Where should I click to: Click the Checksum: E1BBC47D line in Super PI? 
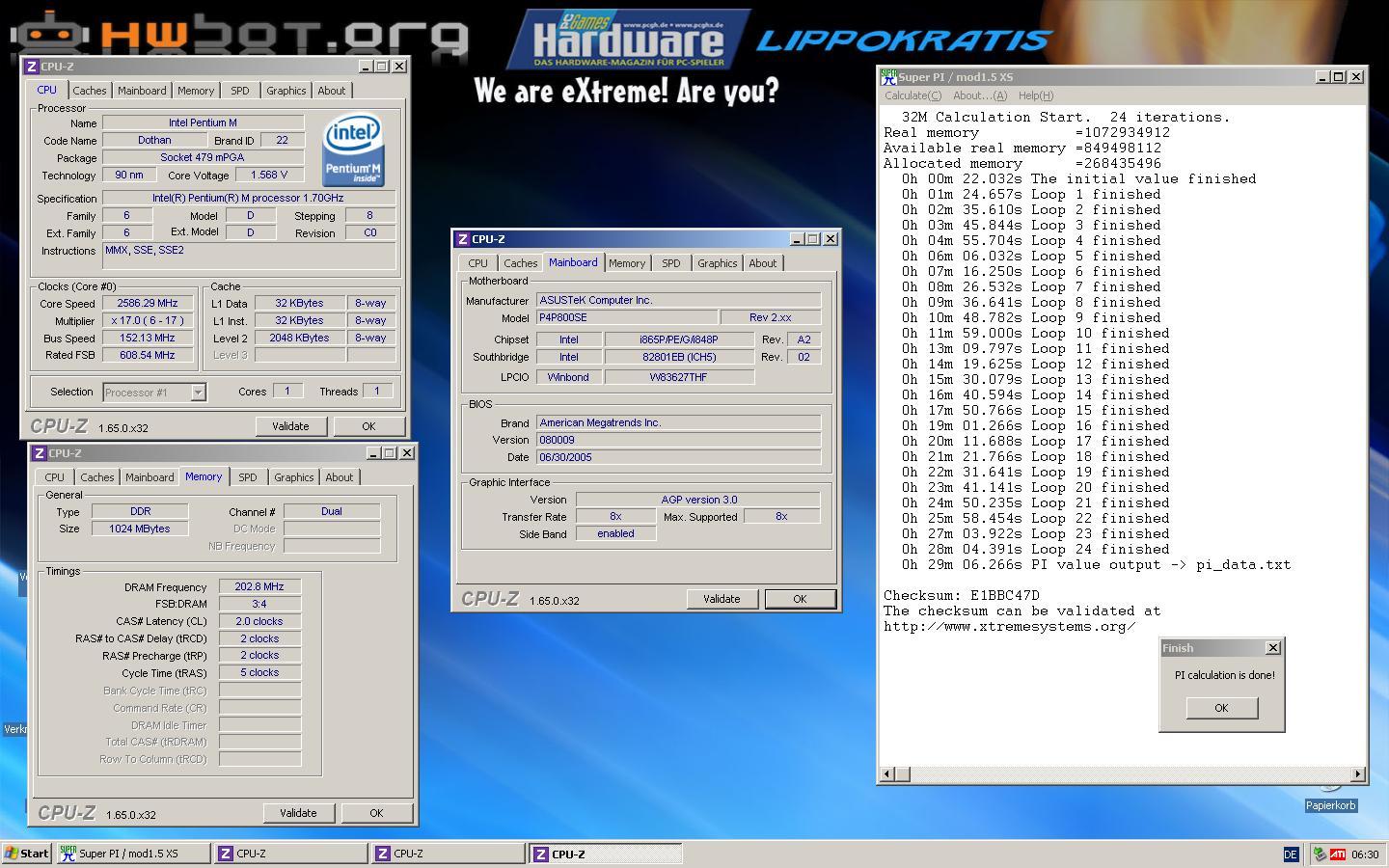tap(962, 596)
